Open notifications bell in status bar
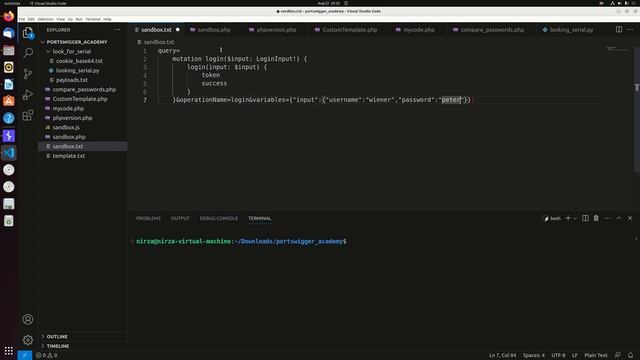 631,356
